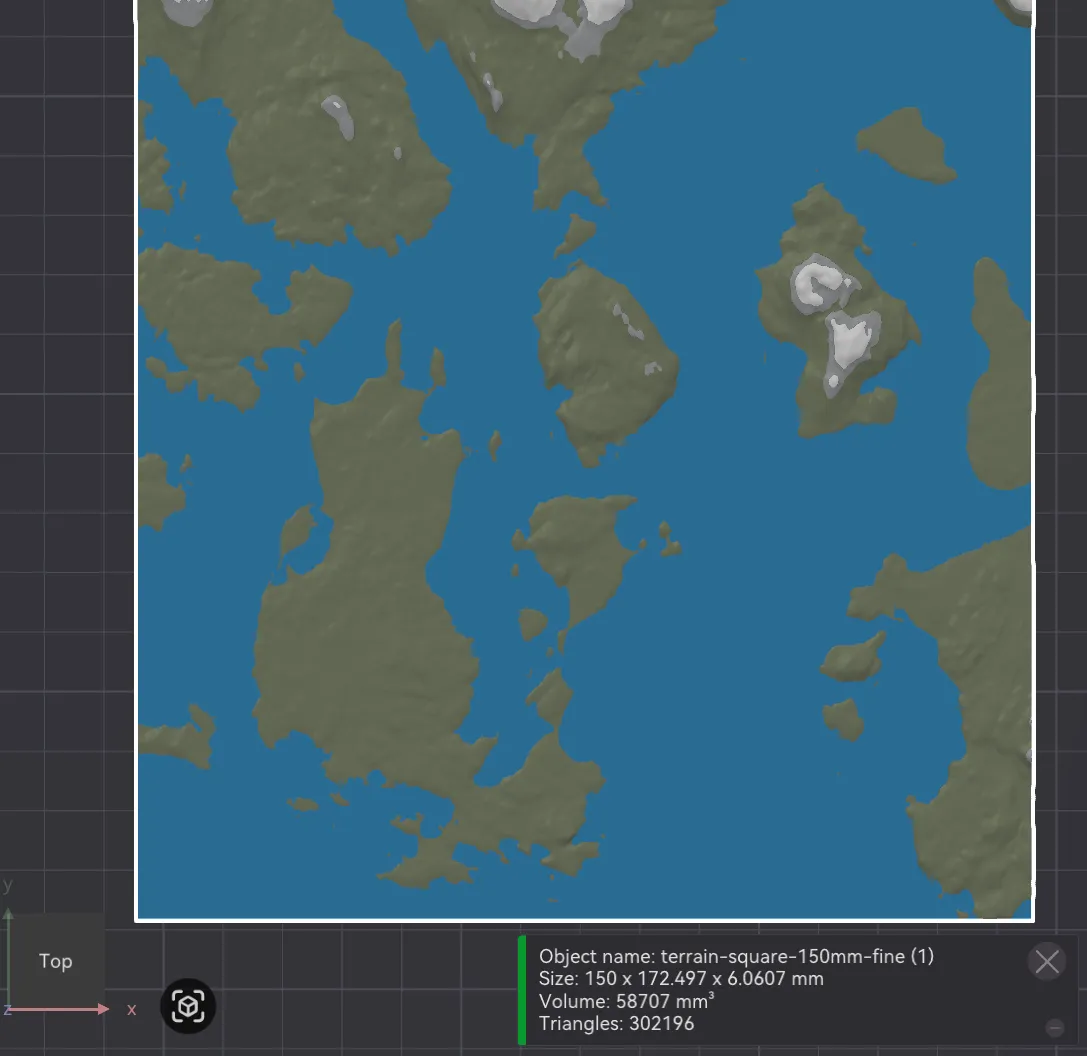Image resolution: width=1087 pixels, height=1056 pixels.
Task: Click the 3D cube view button
Action: tap(188, 1006)
